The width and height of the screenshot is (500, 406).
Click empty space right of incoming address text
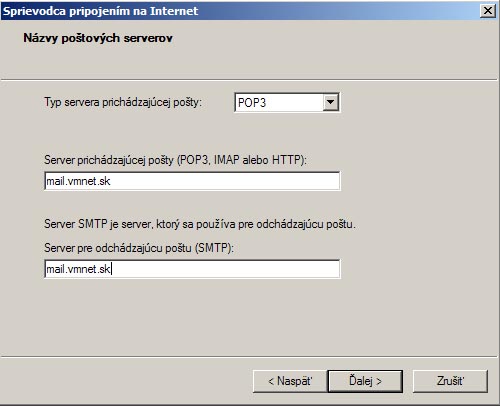click(225, 181)
